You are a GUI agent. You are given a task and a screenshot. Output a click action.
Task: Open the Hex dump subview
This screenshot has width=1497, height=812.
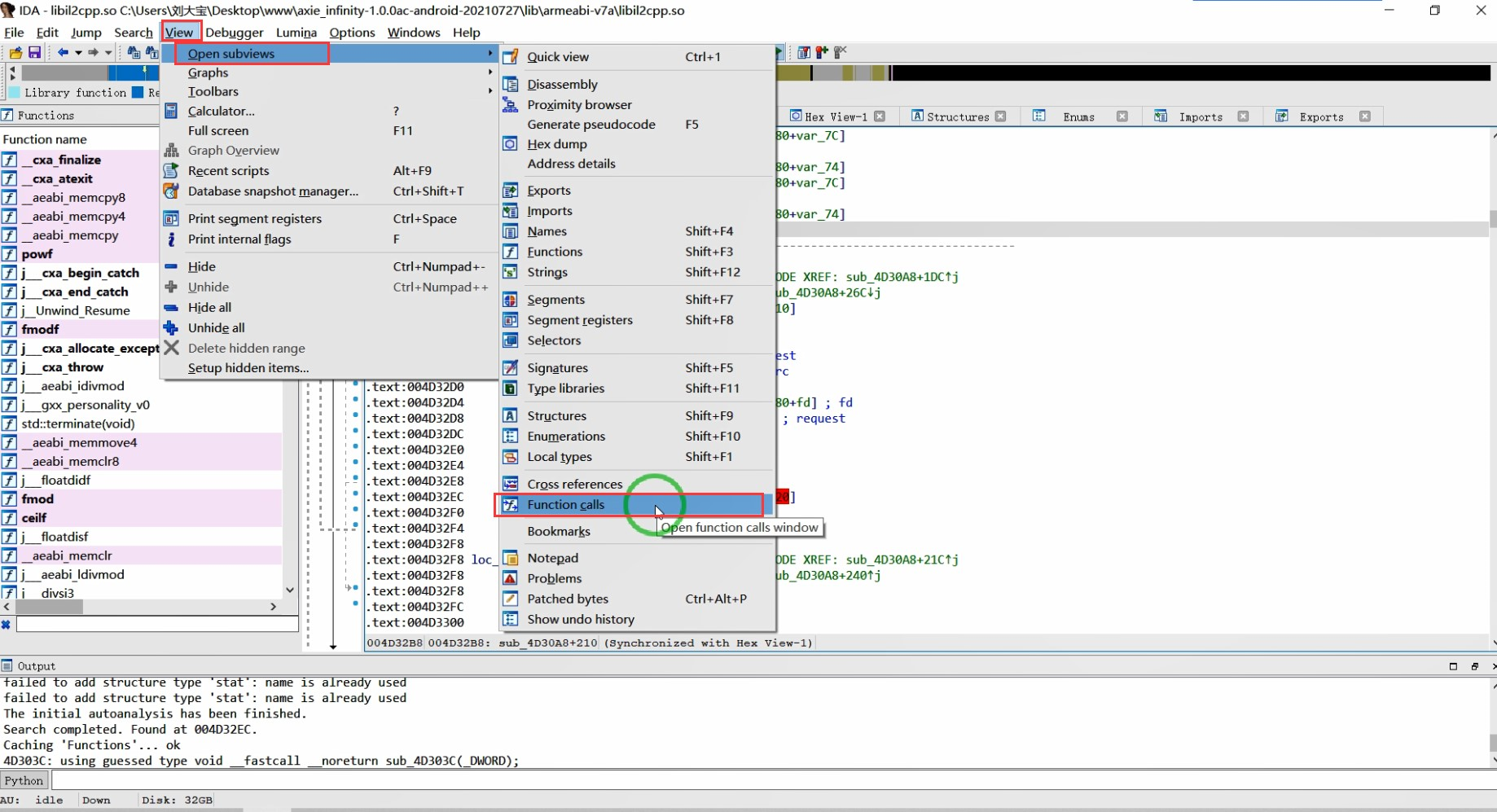pyautogui.click(x=557, y=143)
